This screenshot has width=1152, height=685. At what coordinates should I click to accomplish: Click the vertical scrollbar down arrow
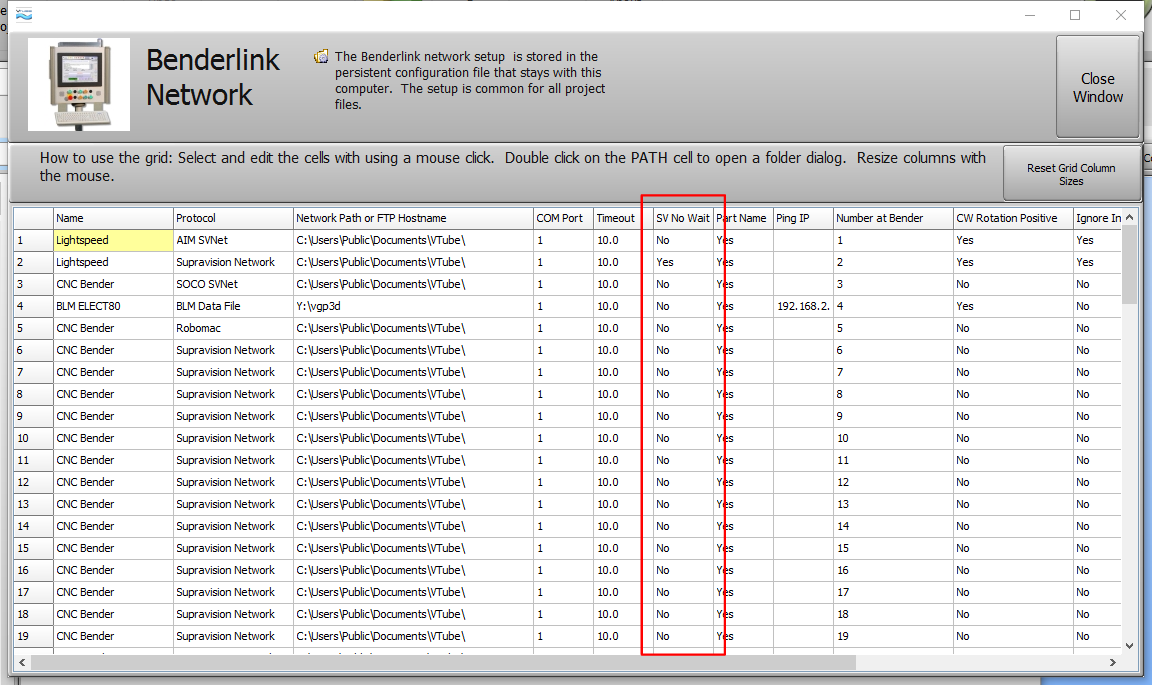tap(1130, 645)
